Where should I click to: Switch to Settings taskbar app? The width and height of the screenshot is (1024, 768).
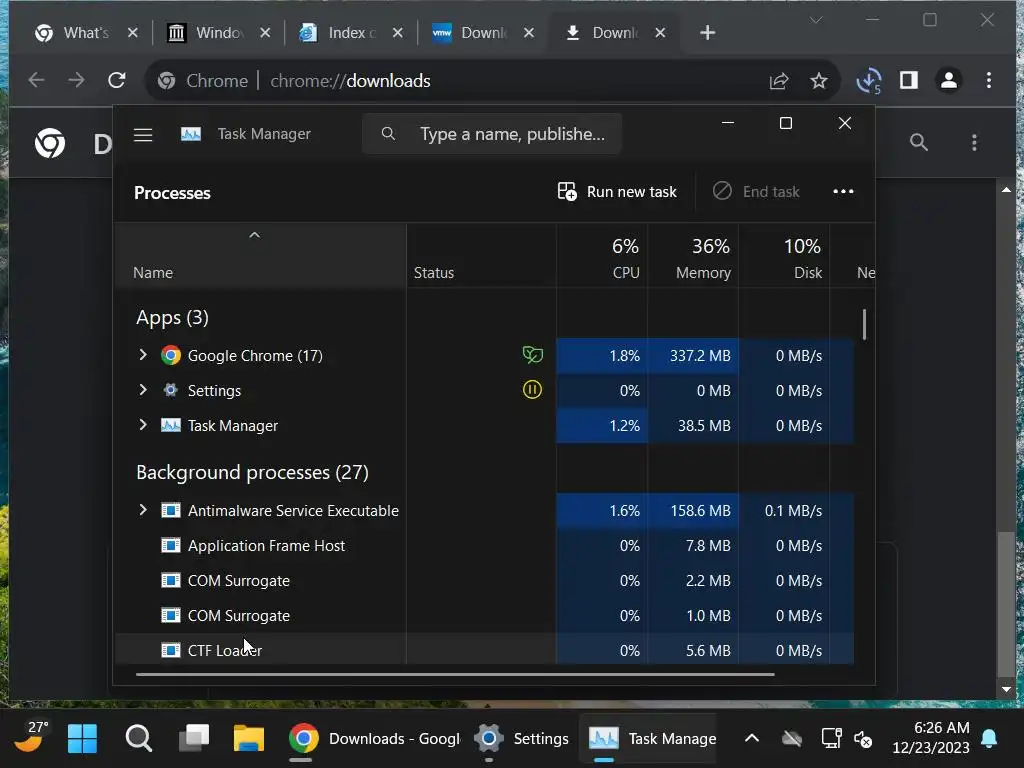click(522, 738)
